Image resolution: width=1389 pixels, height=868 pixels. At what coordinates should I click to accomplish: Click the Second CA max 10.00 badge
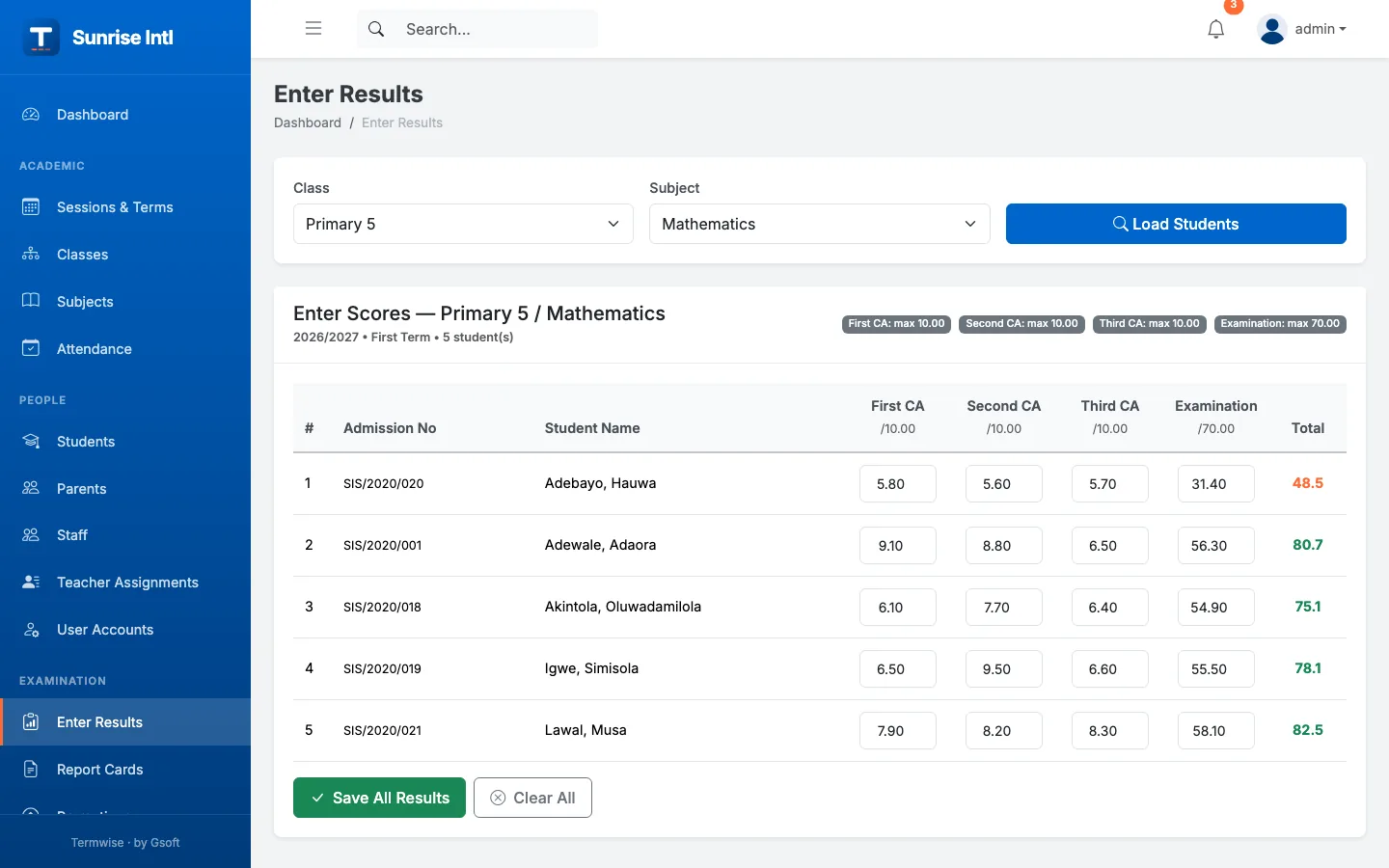tap(1022, 324)
